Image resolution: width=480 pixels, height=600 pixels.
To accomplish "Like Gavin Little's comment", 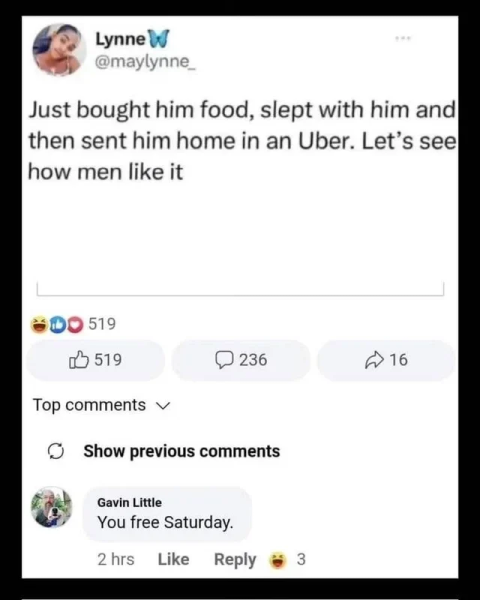I will pos(173,560).
